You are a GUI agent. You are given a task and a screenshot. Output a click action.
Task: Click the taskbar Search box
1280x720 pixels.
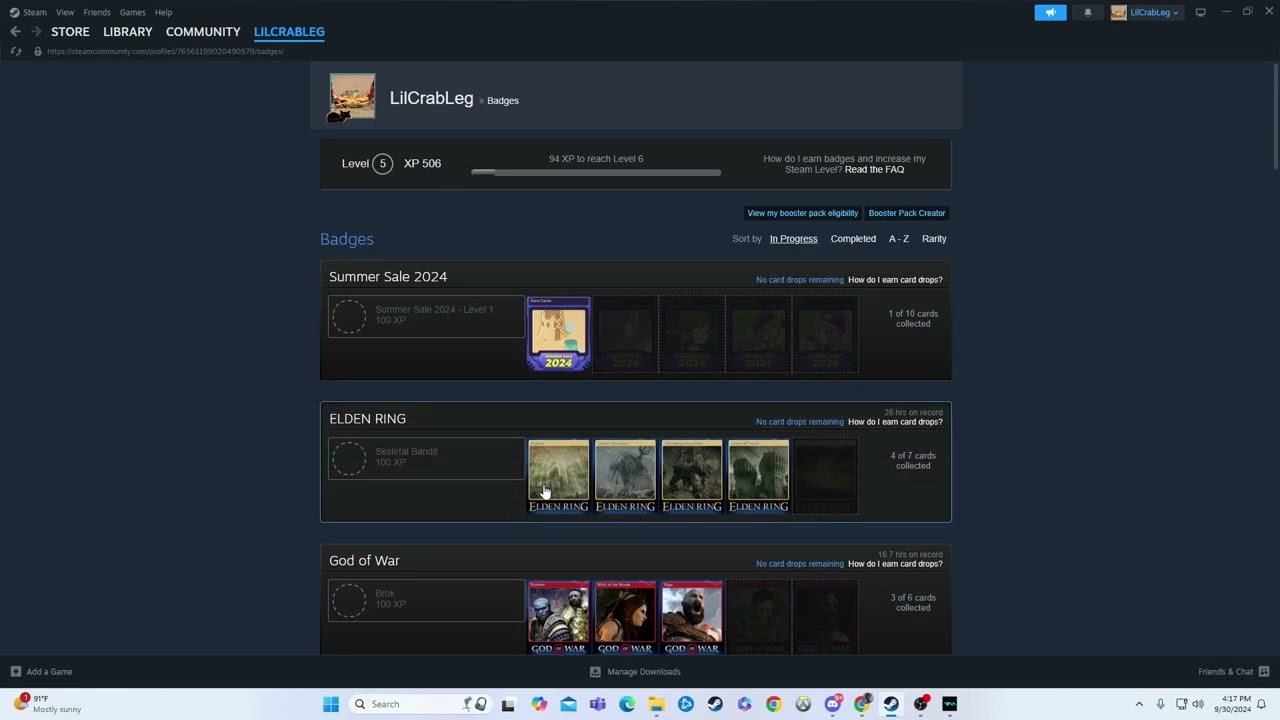point(420,704)
